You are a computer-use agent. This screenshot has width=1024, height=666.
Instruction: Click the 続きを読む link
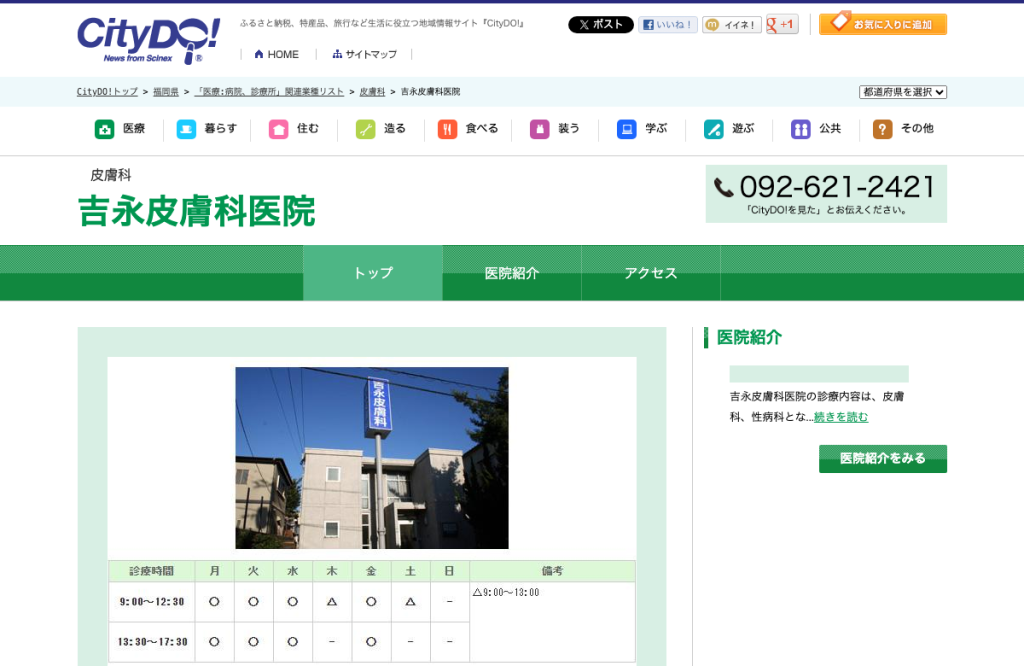[x=841, y=417]
